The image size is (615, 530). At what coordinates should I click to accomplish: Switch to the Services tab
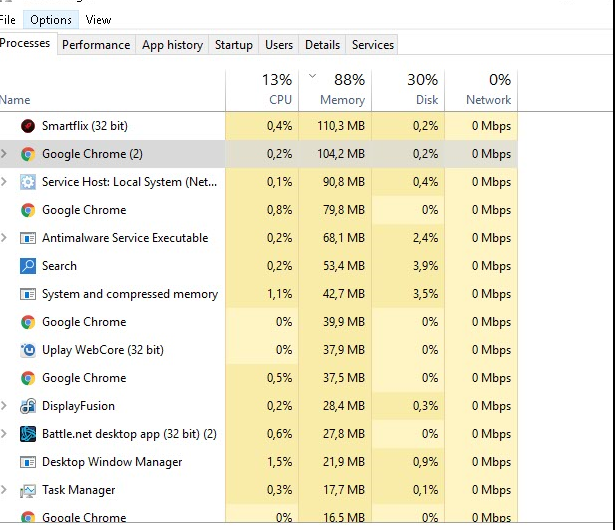tap(373, 45)
